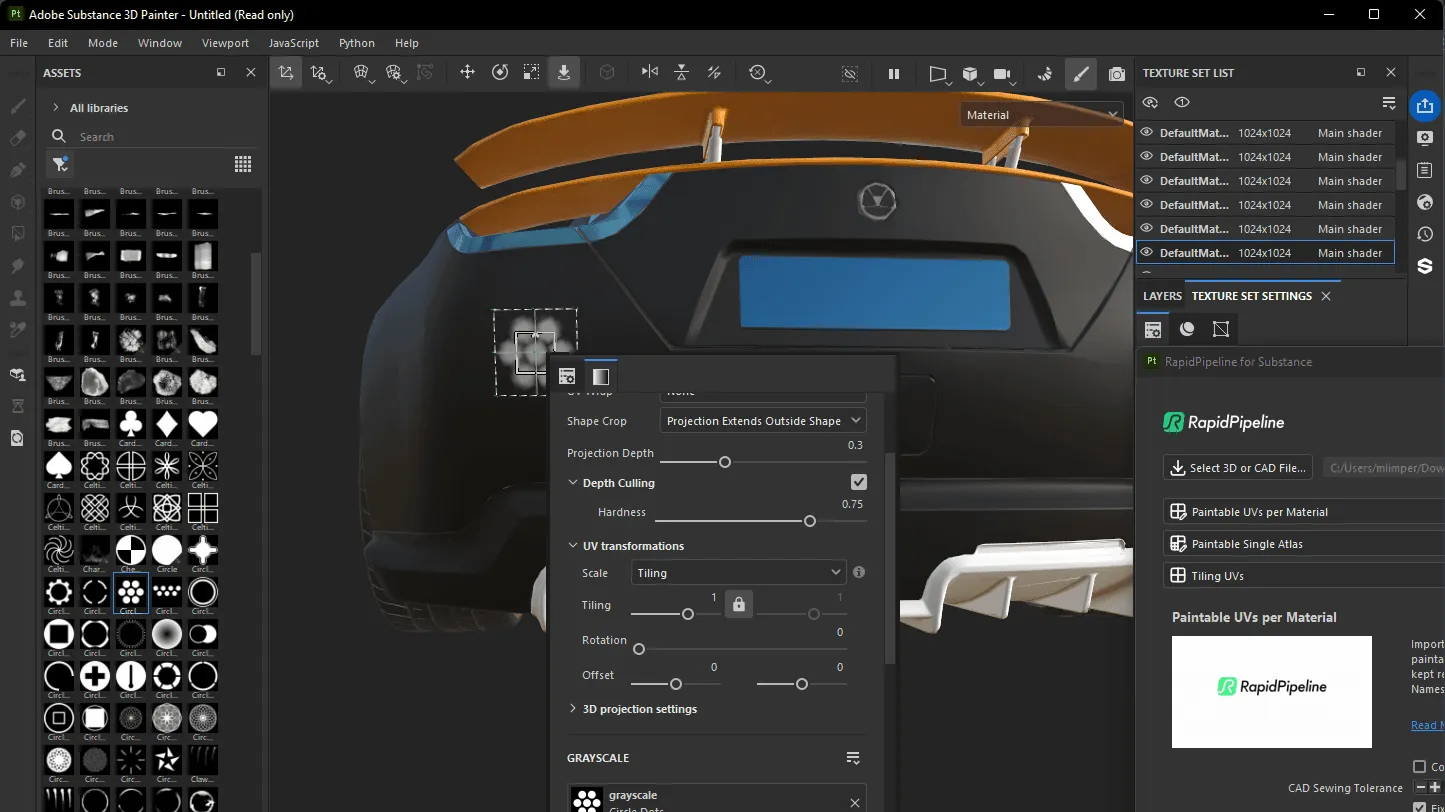This screenshot has height=812, width=1445.
Task: Open Texture Set List settings menu icon
Action: click(1389, 103)
